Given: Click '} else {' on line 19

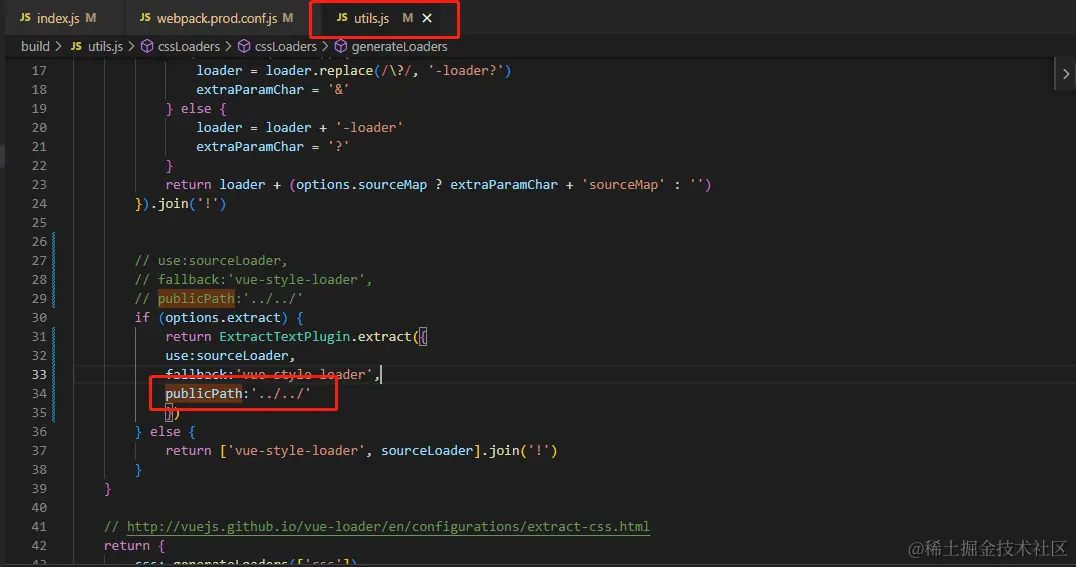Looking at the screenshot, I should tap(196, 109).
